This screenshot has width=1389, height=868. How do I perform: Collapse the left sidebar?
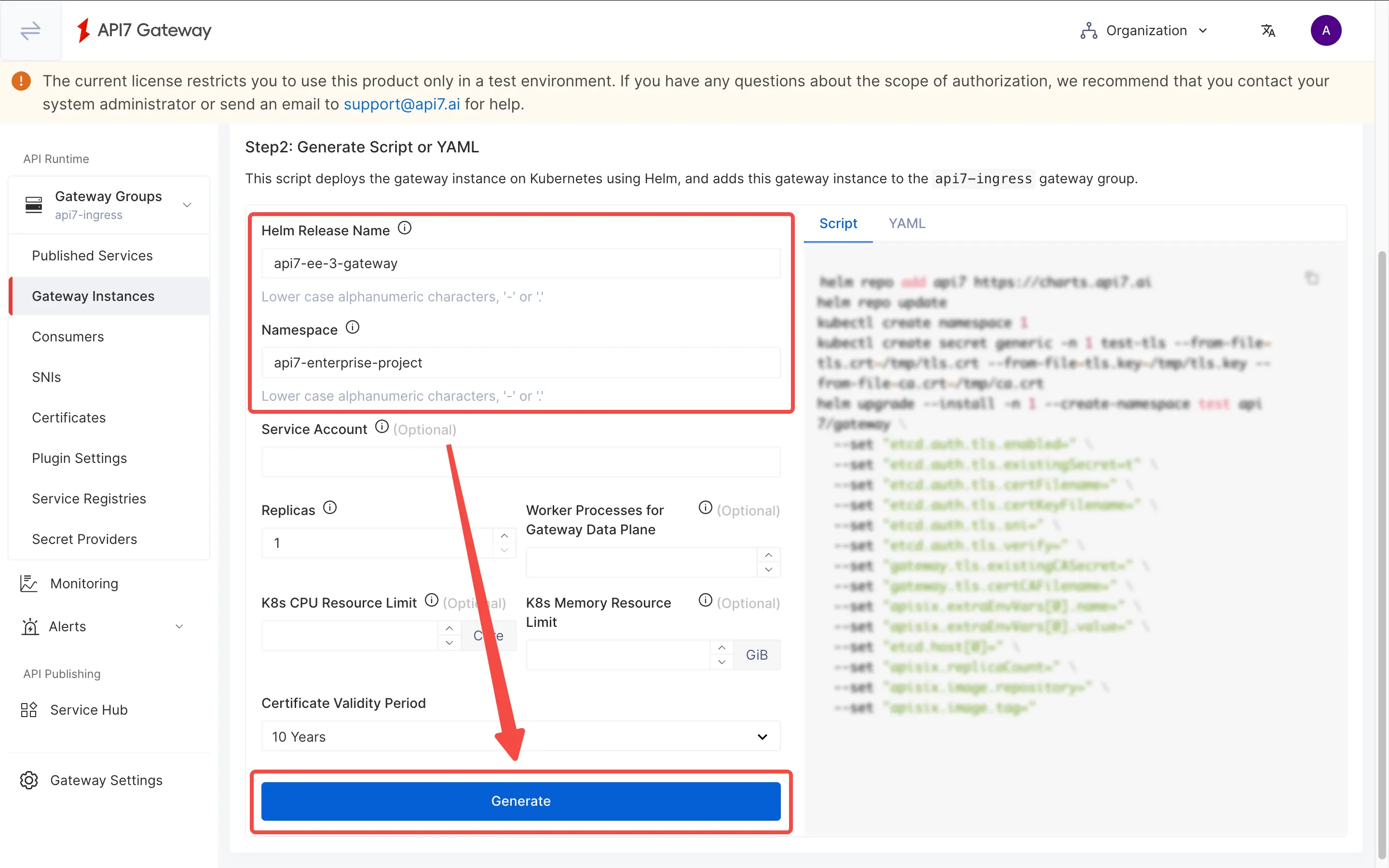coord(29,30)
